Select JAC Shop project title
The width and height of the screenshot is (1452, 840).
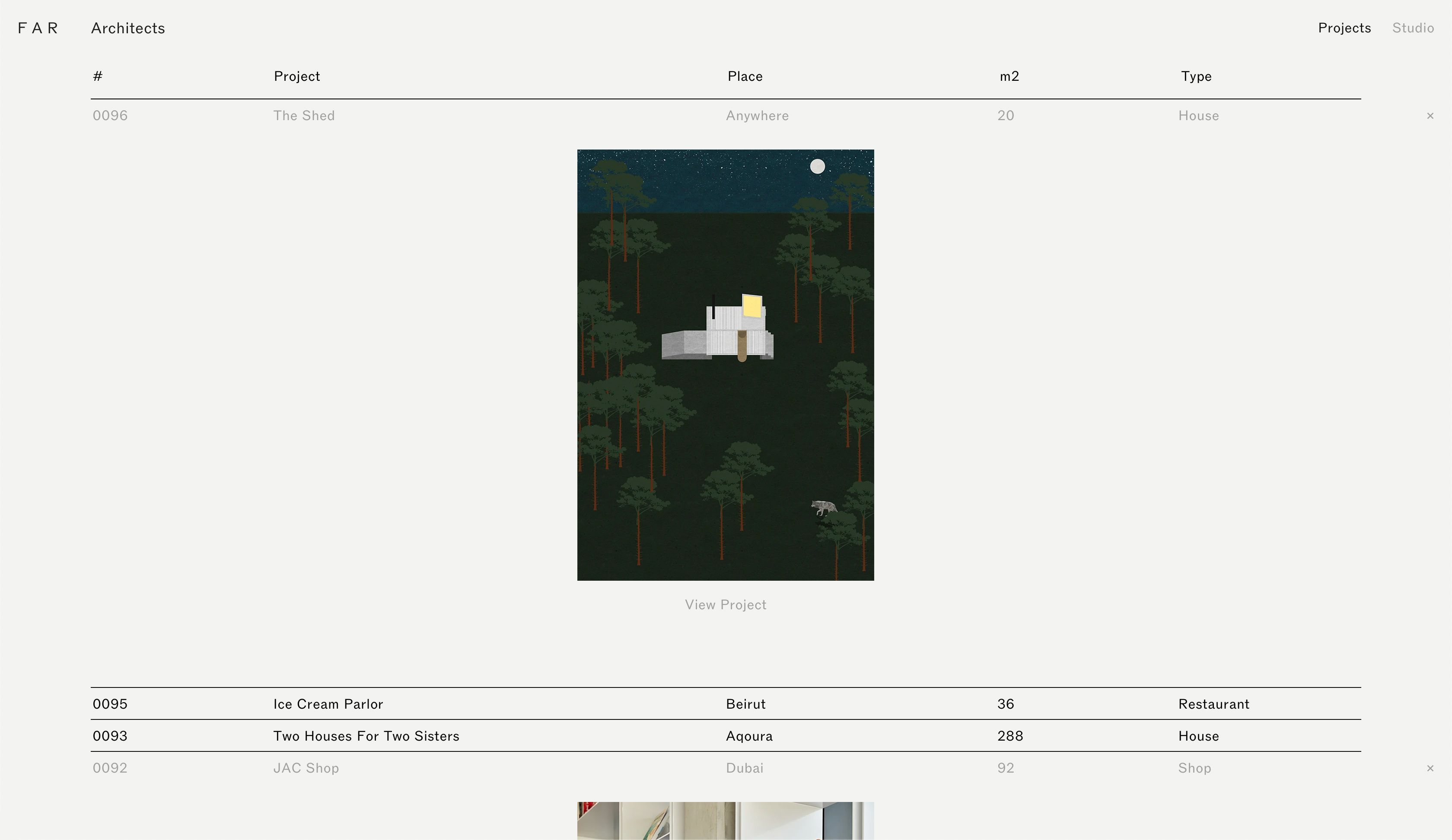point(306,768)
